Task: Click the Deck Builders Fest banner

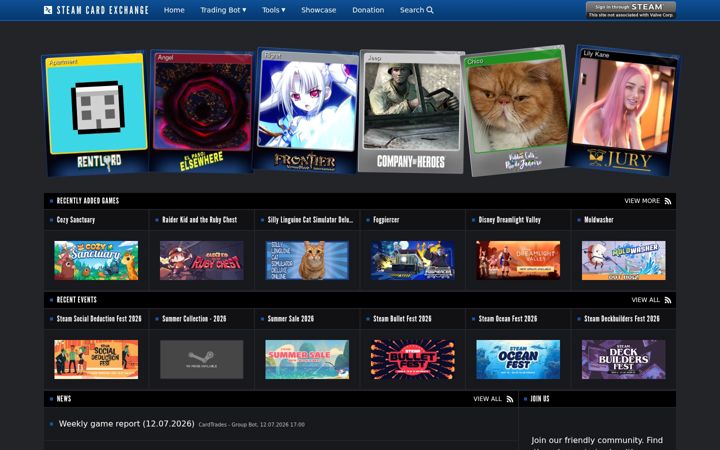Action: click(x=624, y=360)
